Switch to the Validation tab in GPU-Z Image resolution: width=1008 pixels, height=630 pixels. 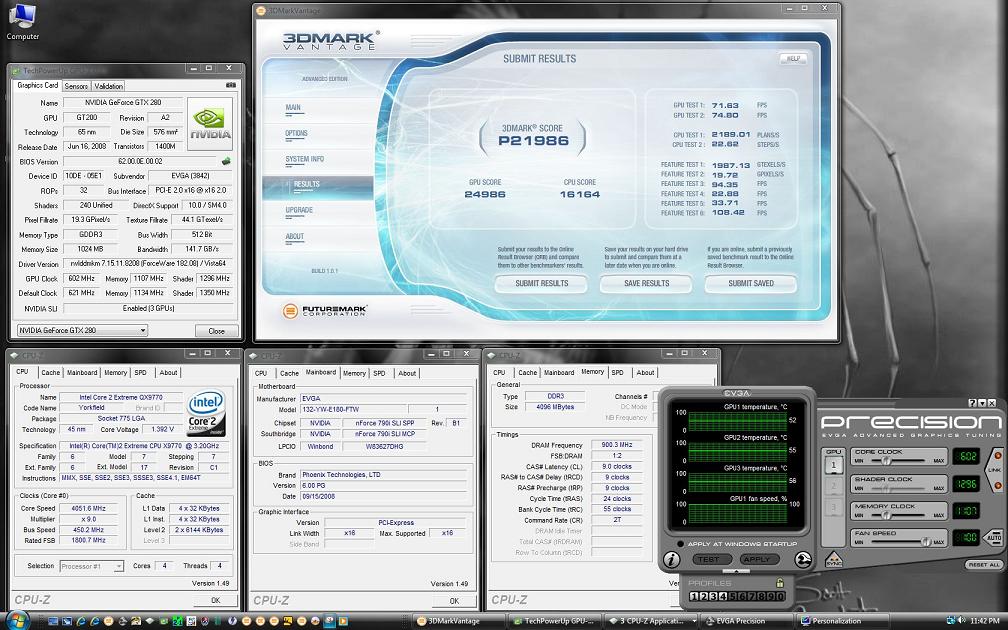[108, 86]
